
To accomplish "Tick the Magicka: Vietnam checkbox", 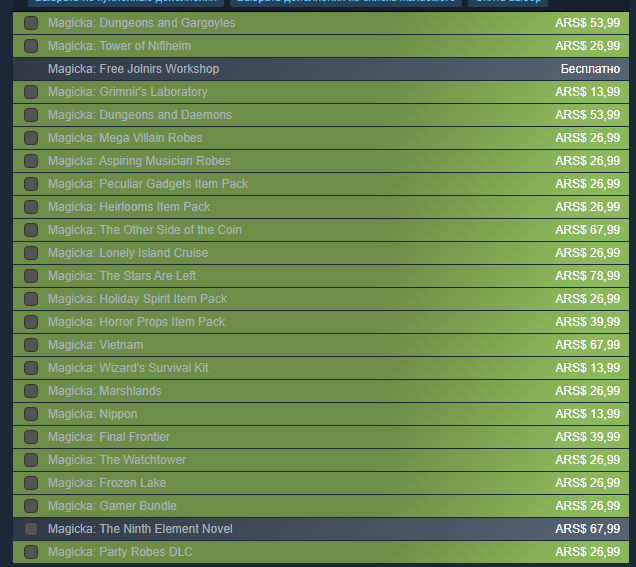I will (31, 345).
